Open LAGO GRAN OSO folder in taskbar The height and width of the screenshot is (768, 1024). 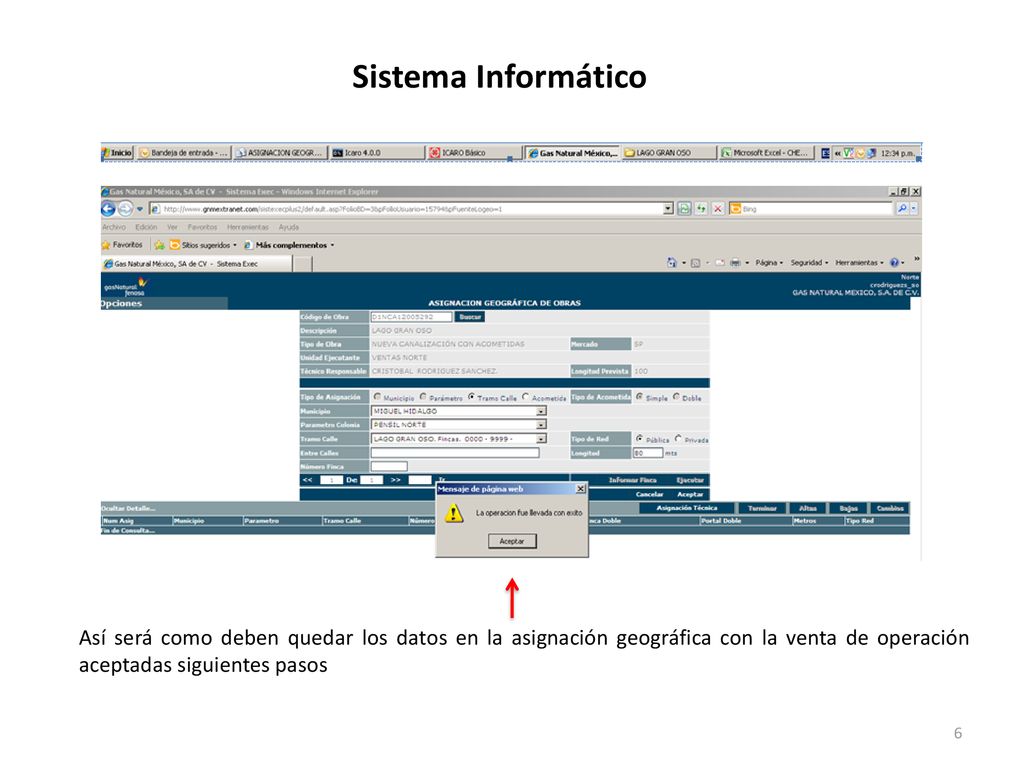667,153
